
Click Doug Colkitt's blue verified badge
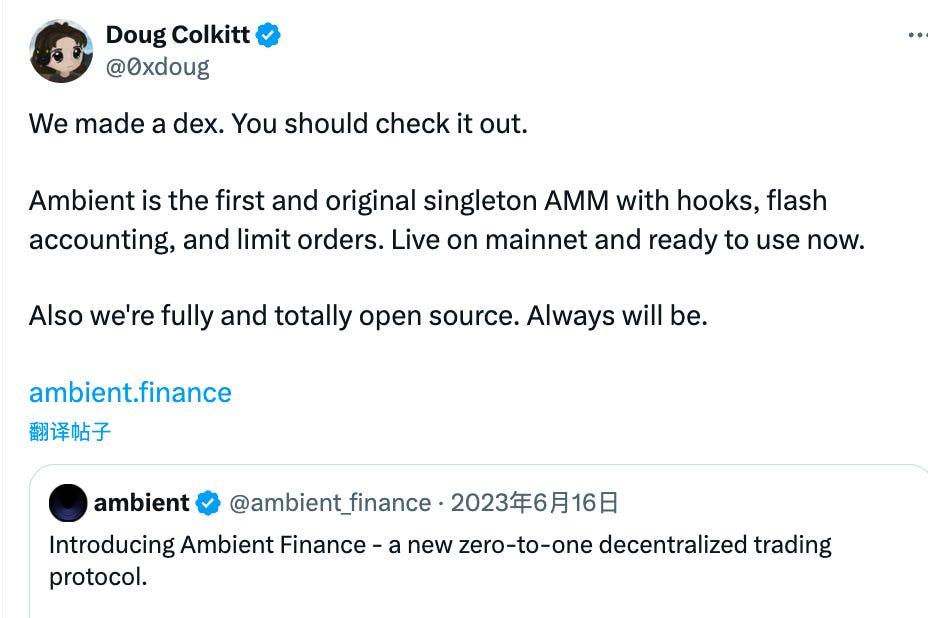268,36
